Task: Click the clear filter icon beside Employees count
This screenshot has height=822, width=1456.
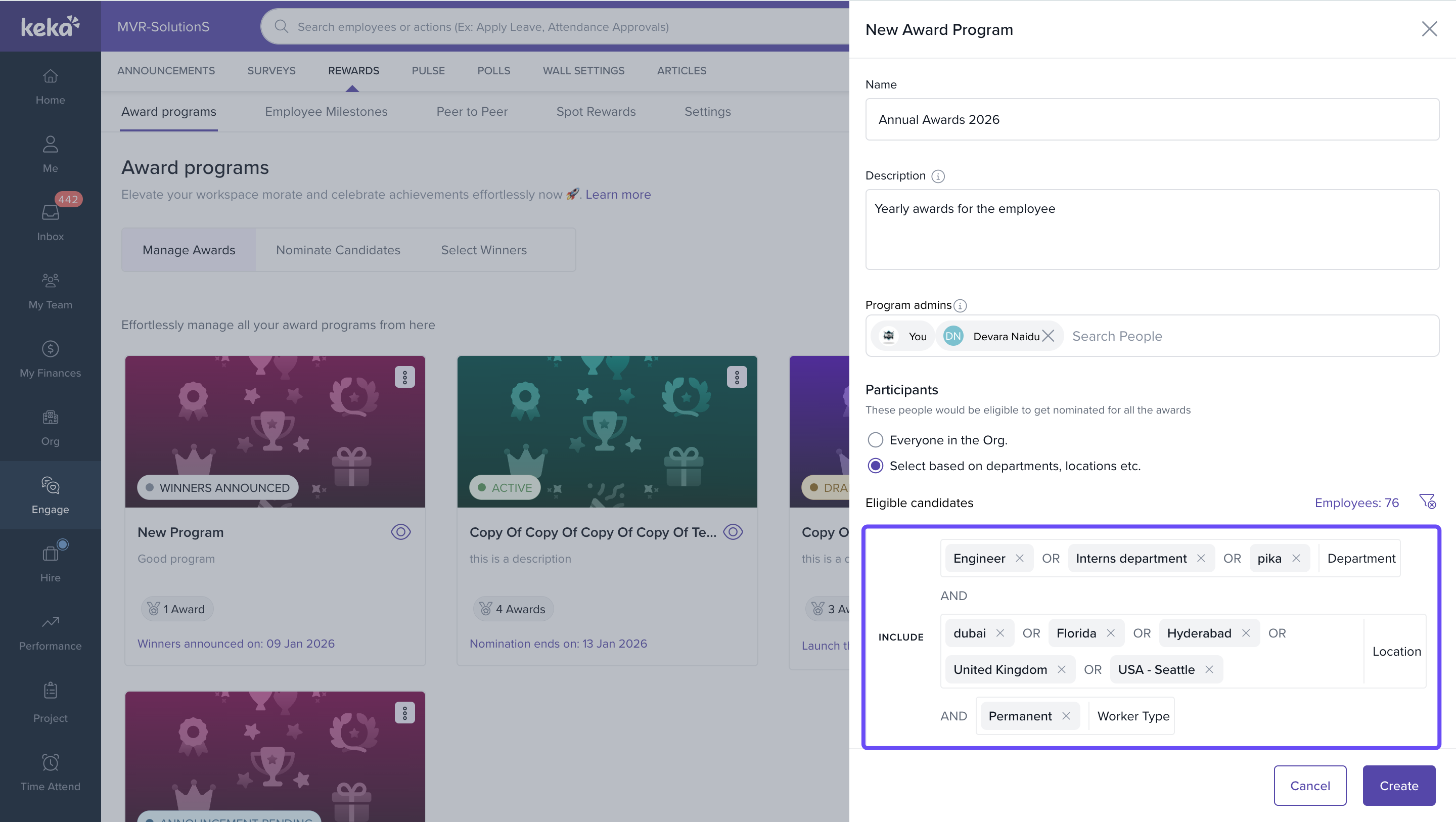Action: [1427, 501]
